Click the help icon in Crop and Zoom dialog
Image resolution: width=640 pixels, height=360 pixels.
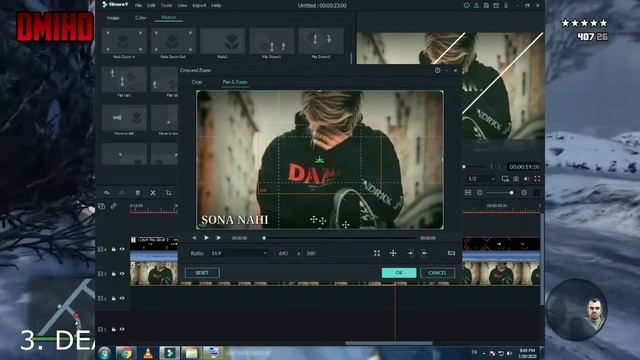point(438,70)
